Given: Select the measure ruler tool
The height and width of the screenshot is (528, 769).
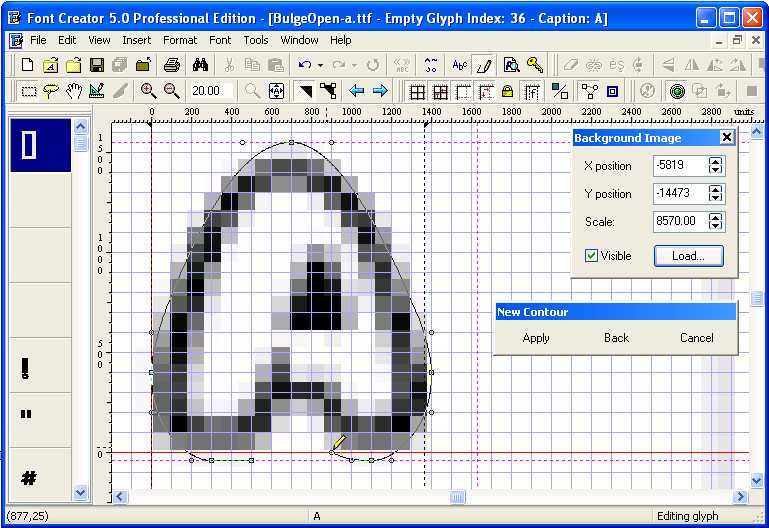Looking at the screenshot, I should pyautogui.click(x=97, y=91).
